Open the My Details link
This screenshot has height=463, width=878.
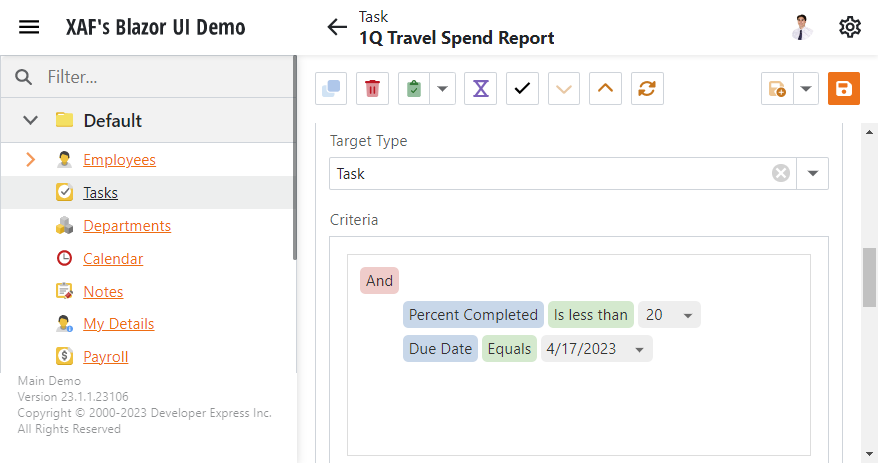pos(119,324)
